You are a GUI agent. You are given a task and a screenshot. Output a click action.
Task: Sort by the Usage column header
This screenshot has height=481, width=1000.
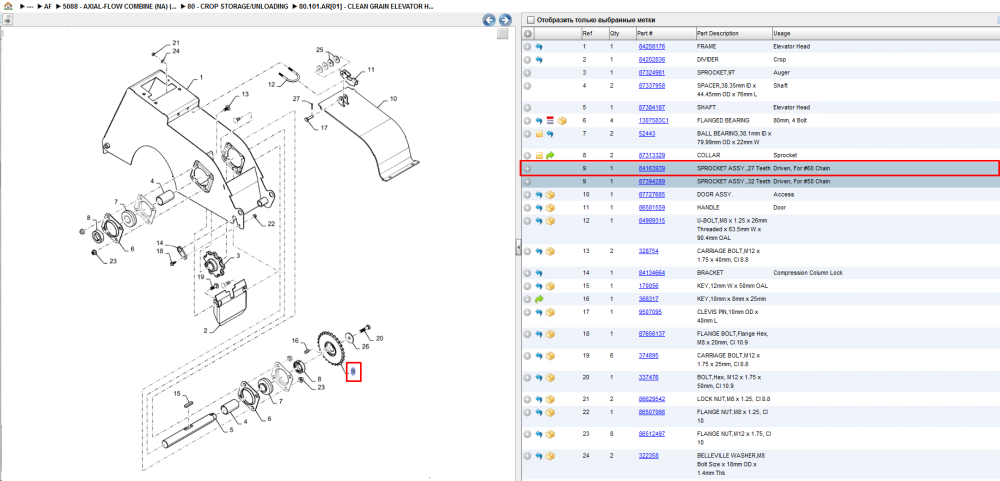click(885, 33)
